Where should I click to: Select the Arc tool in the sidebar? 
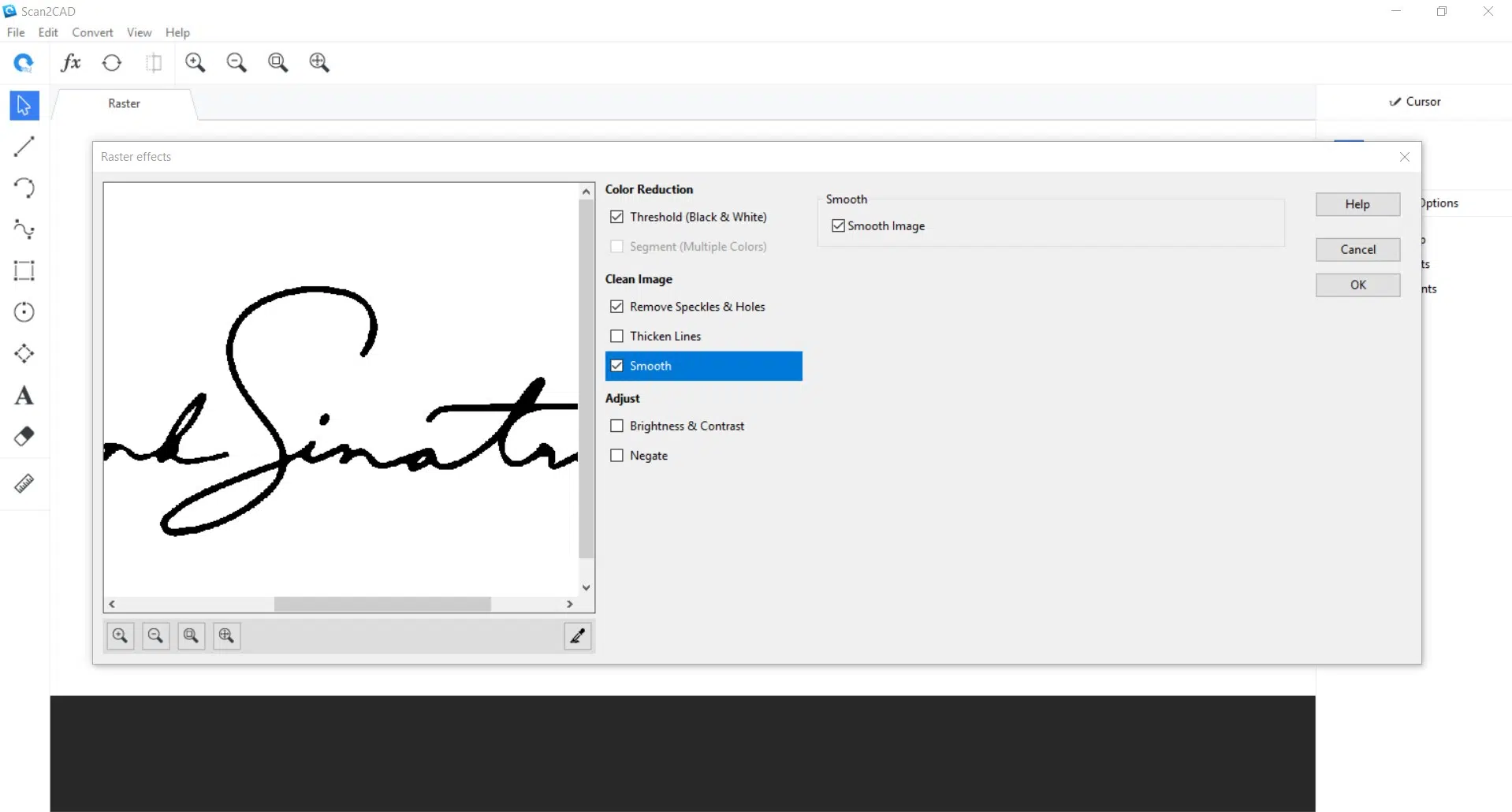click(x=24, y=188)
